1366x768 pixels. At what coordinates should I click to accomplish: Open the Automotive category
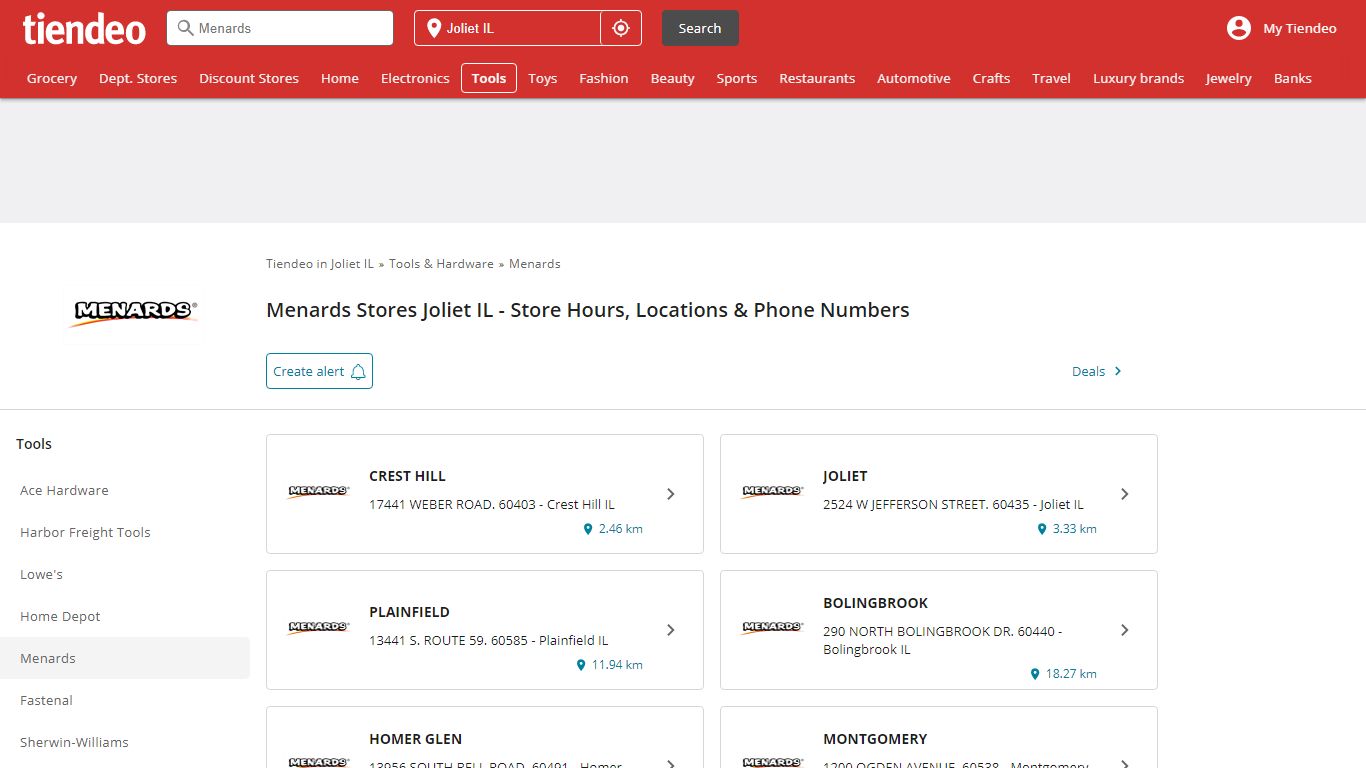pos(914,78)
